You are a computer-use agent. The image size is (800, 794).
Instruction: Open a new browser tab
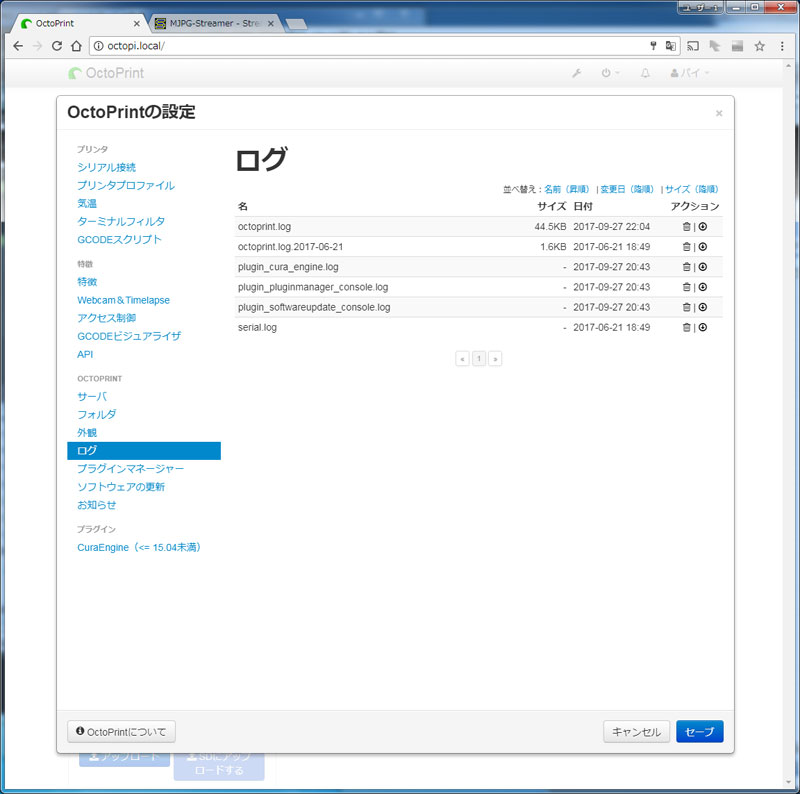coord(296,24)
